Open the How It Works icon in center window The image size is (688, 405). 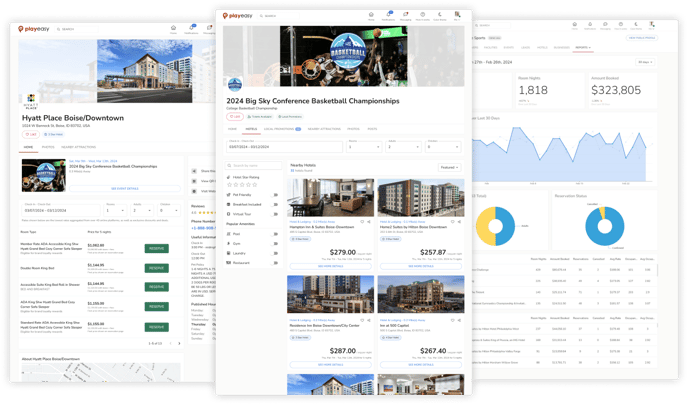pos(423,16)
